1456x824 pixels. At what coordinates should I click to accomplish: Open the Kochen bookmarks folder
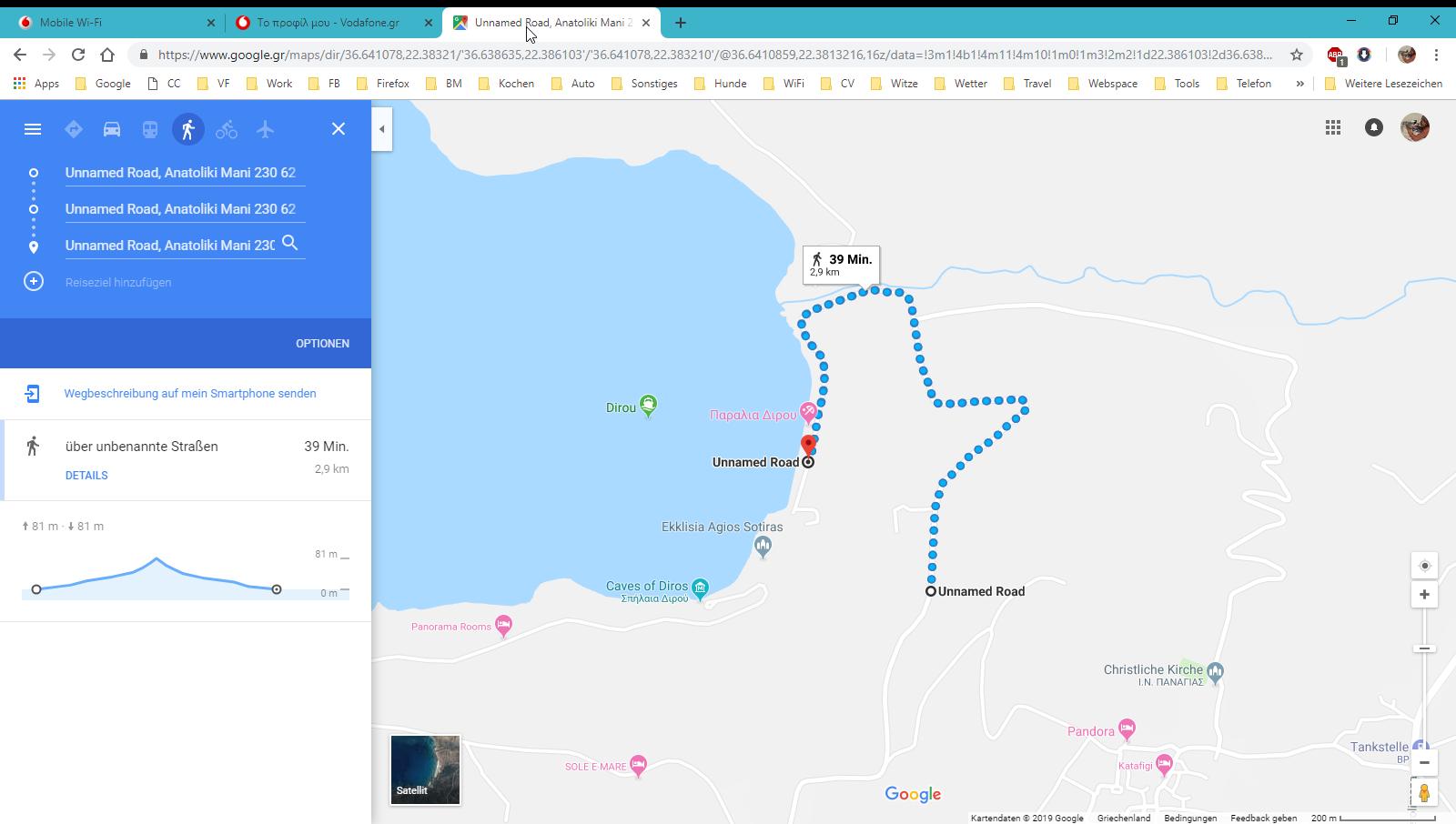tap(506, 83)
